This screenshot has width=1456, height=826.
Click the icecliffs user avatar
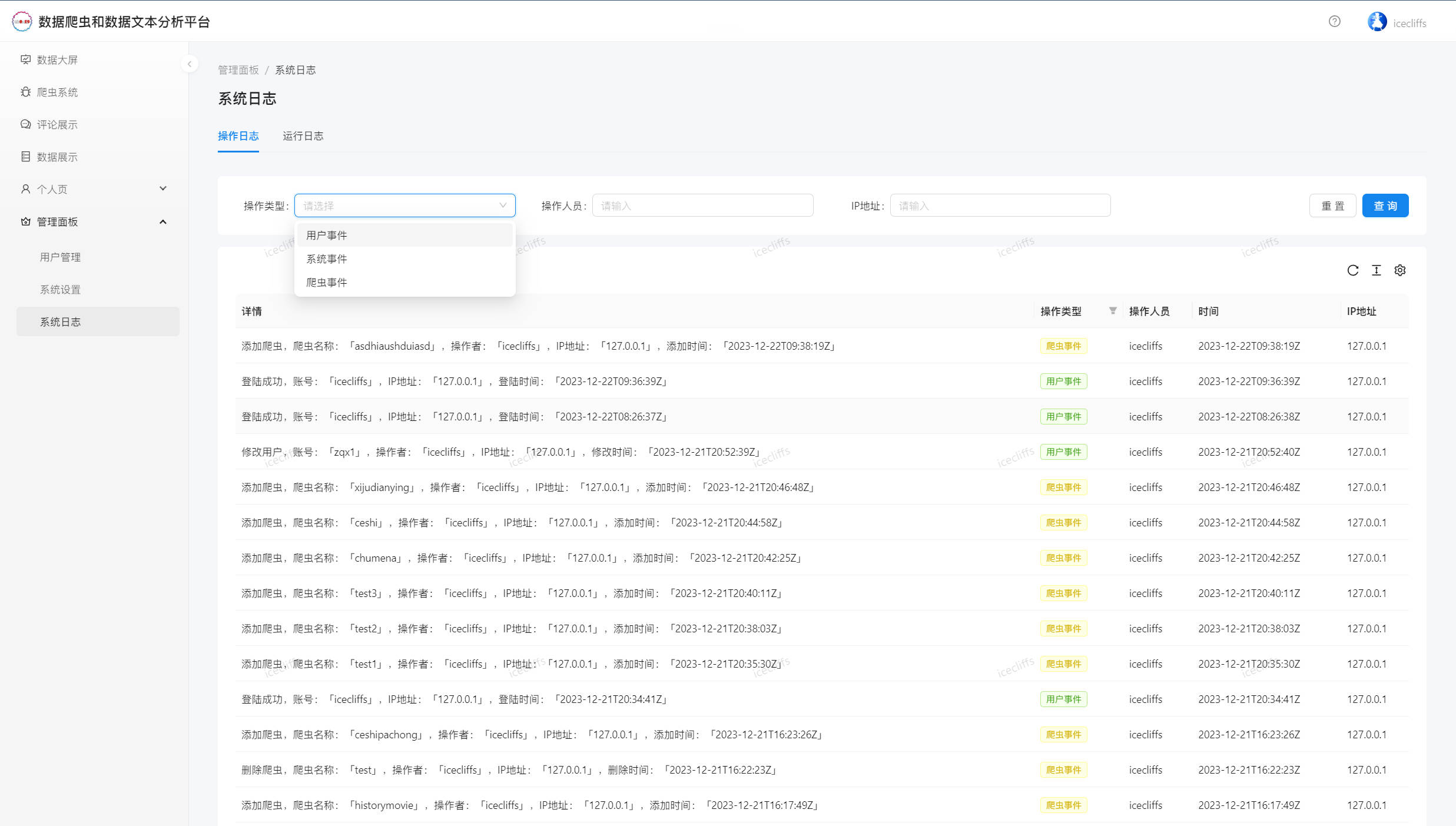point(1377,22)
